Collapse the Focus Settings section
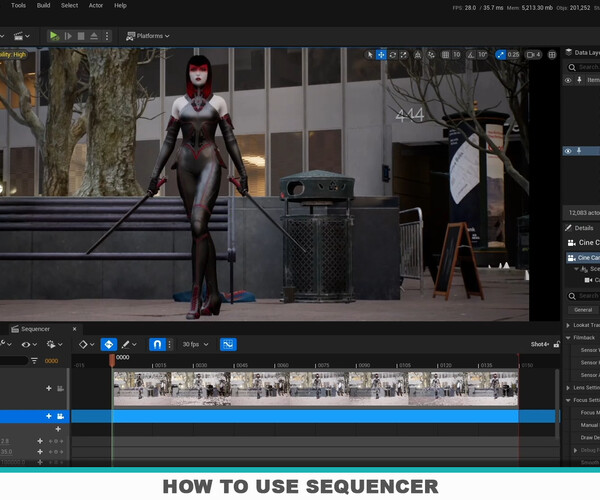Viewport: 600px width, 500px height. (568, 400)
